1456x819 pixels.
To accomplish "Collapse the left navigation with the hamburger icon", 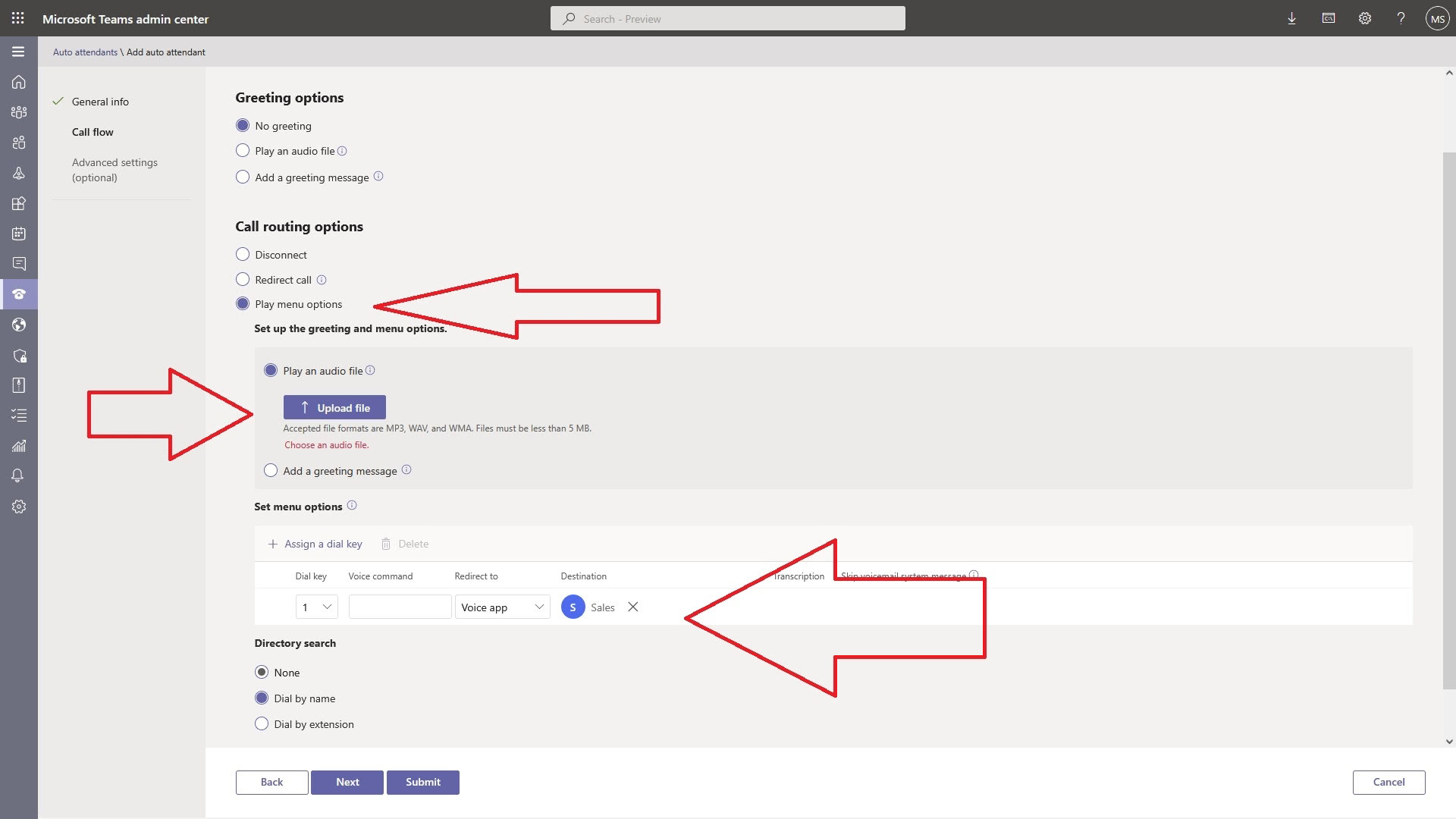I will point(19,51).
